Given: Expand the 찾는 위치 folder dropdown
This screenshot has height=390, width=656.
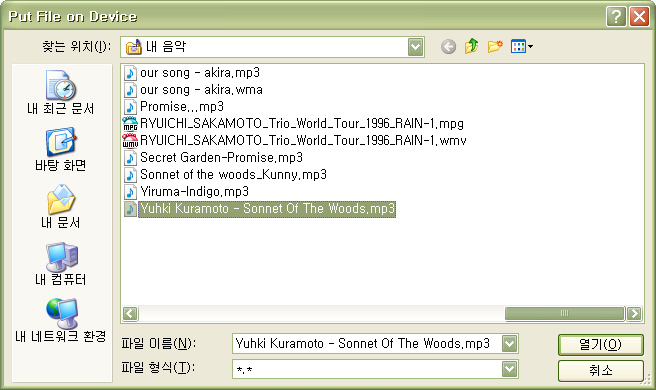Looking at the screenshot, I should click(415, 47).
